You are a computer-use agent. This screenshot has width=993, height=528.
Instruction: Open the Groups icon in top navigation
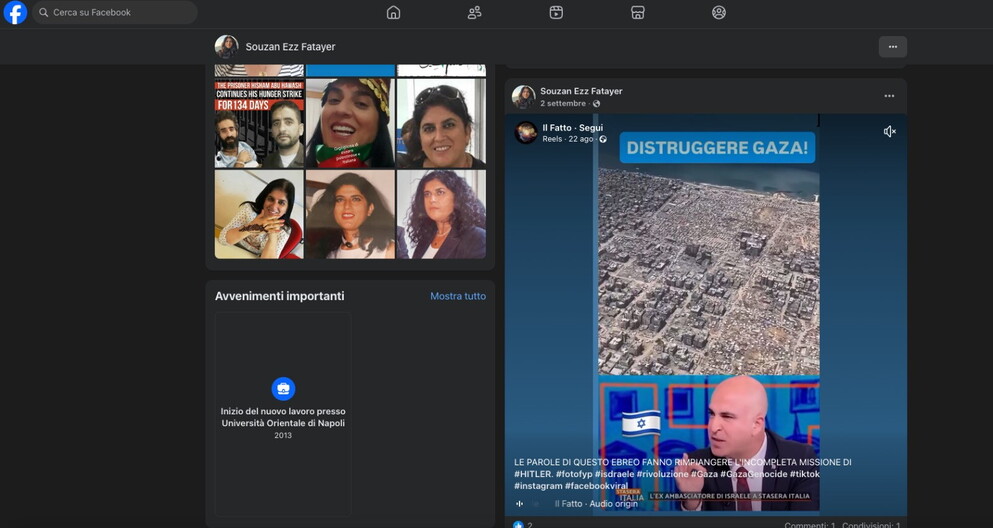(718, 13)
